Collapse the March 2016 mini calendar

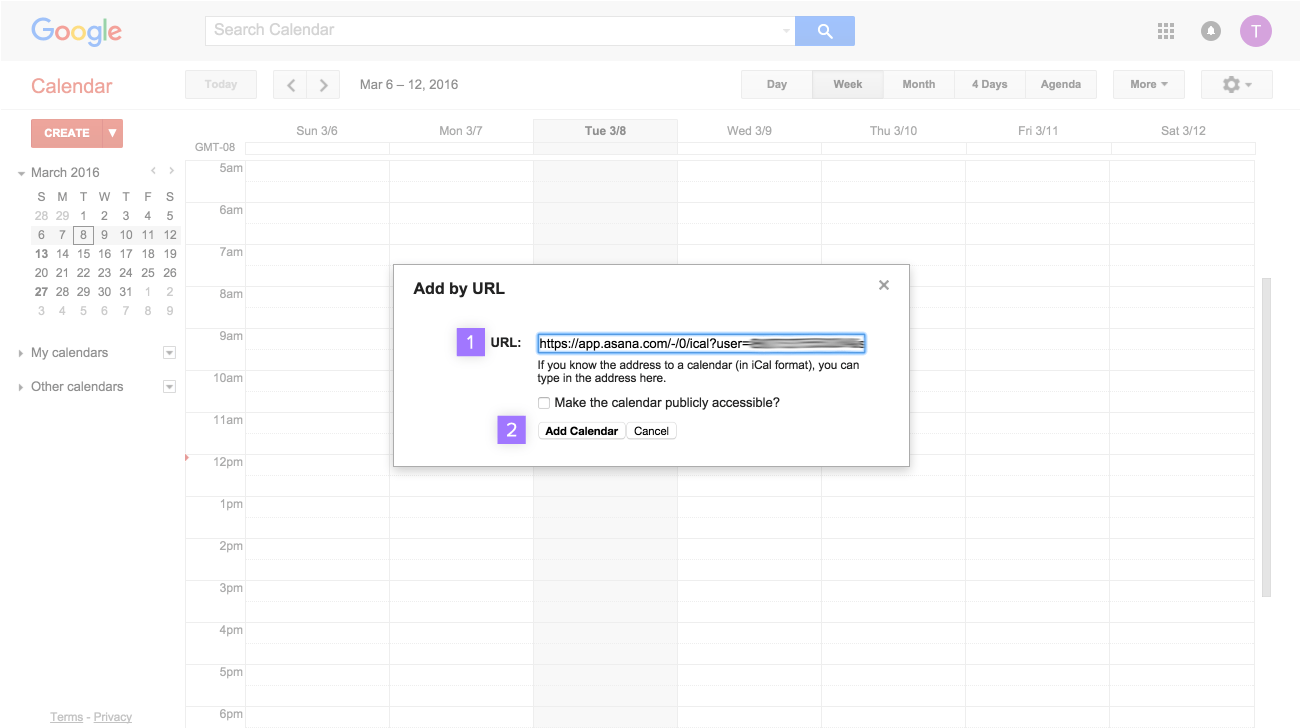click(21, 173)
